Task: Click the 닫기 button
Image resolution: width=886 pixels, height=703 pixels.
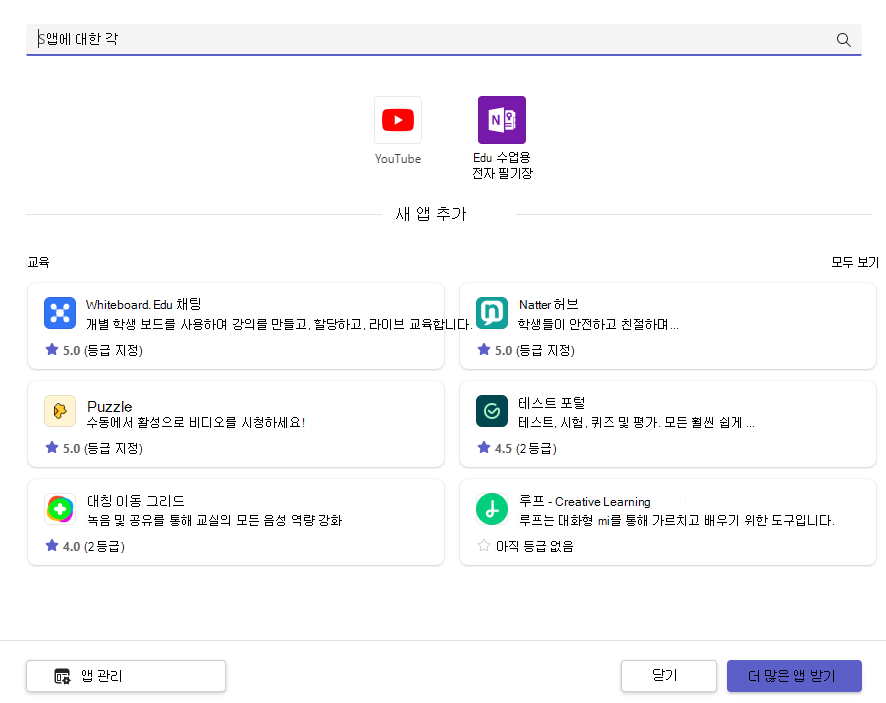Action: coord(669,676)
